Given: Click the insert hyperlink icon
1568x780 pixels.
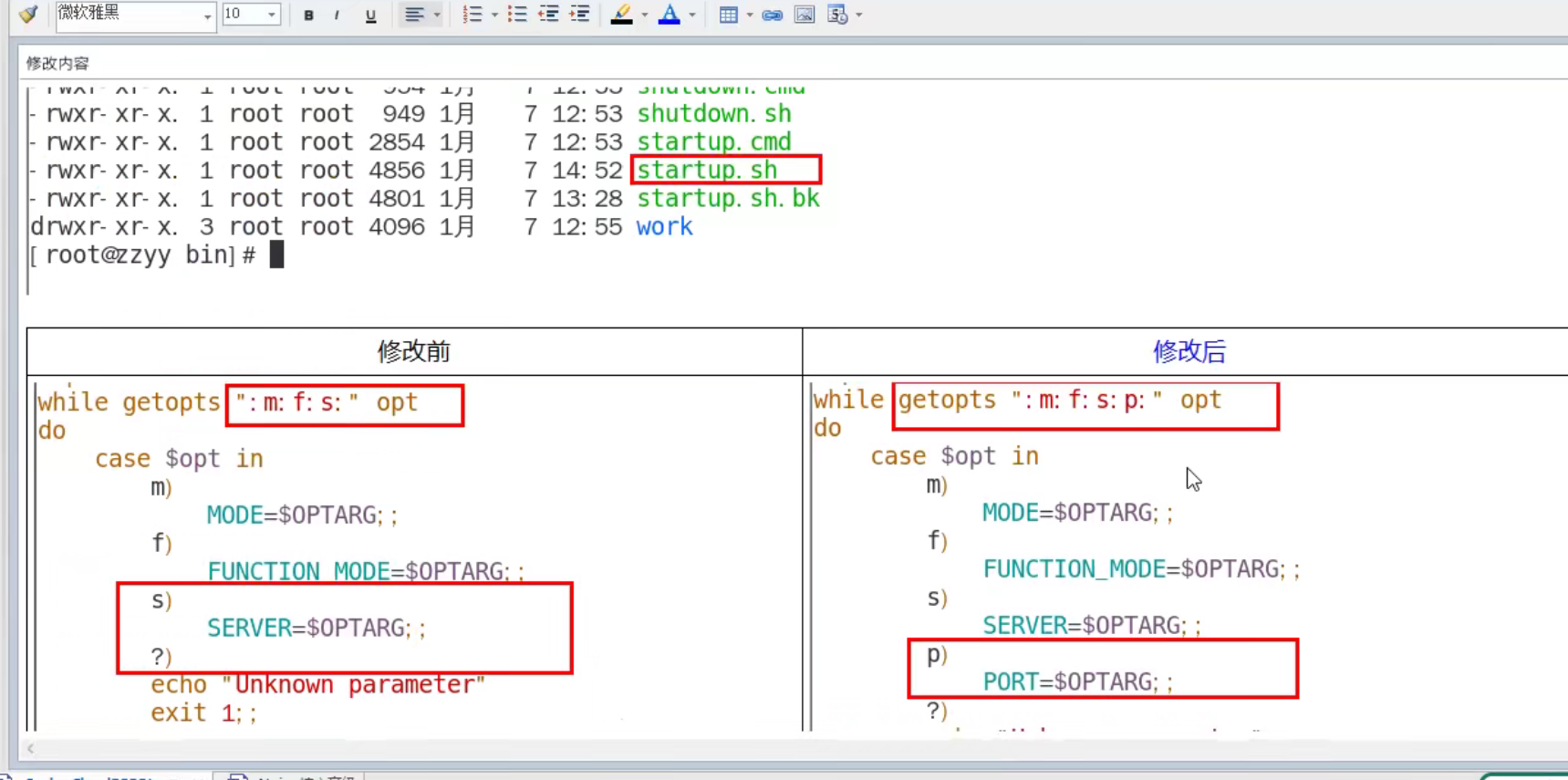Looking at the screenshot, I should coord(772,16).
